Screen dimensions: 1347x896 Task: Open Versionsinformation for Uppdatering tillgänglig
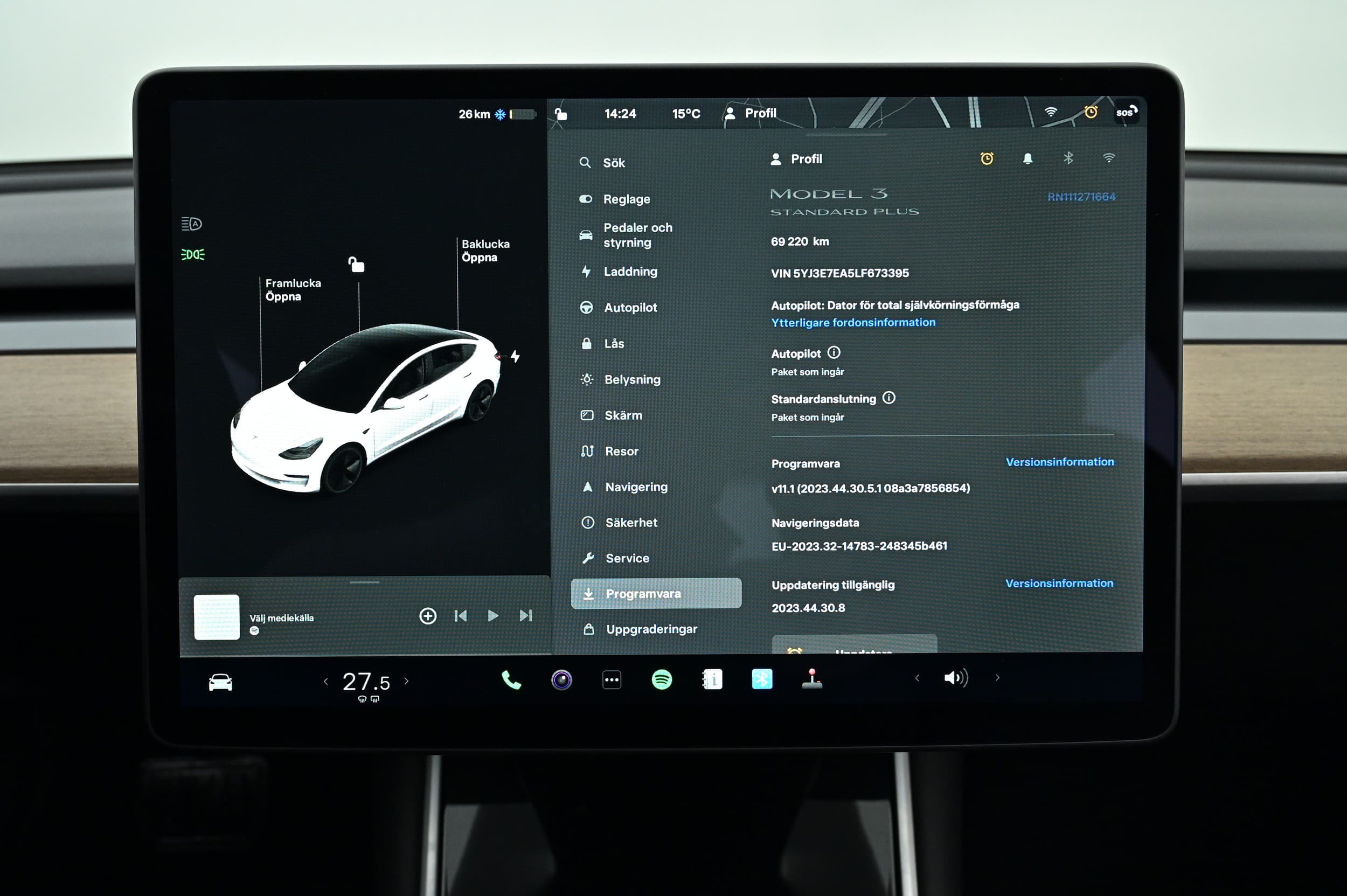(x=1059, y=584)
